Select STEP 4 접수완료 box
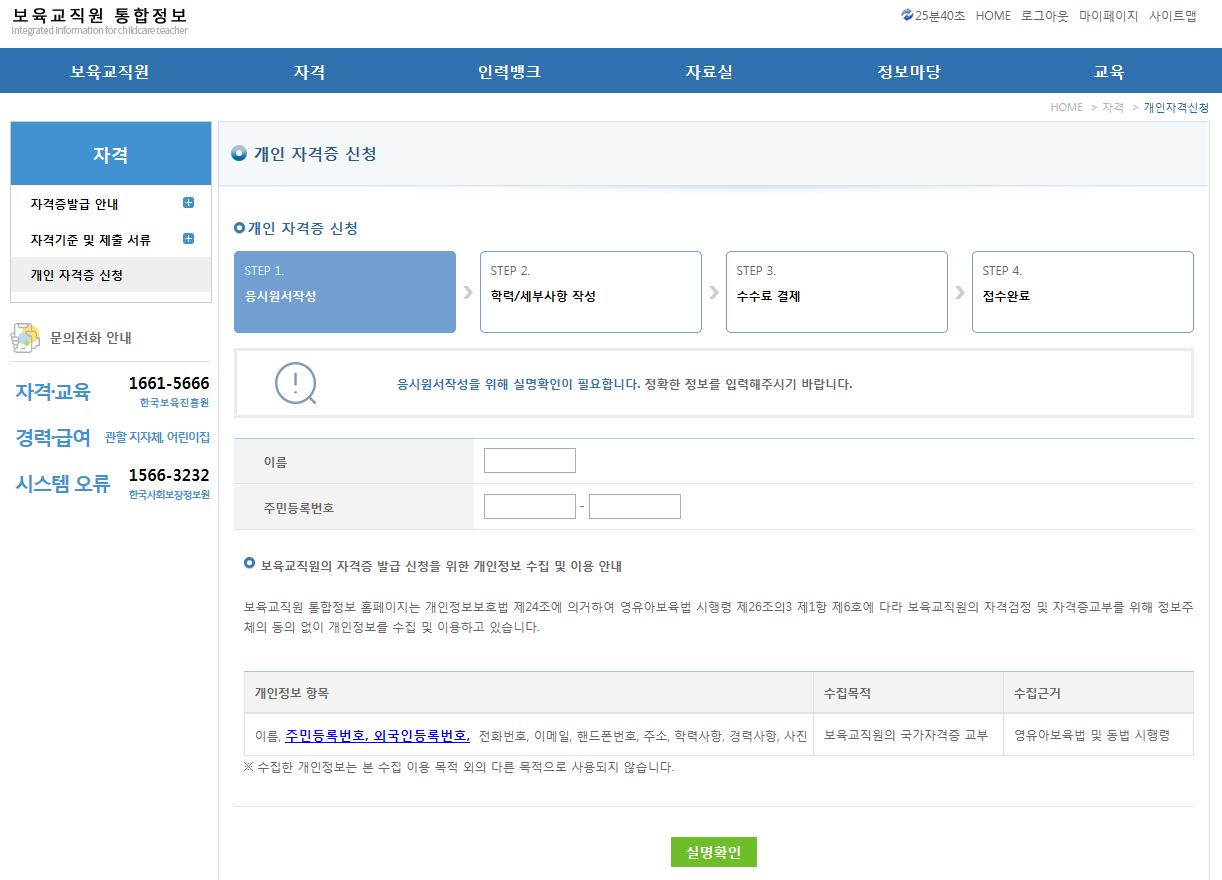1222x880 pixels. coord(1083,292)
